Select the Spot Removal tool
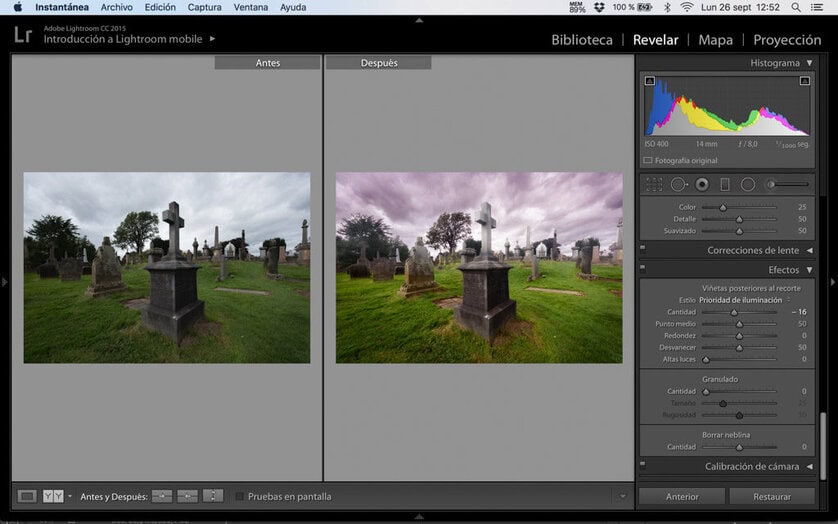838x524 pixels. [678, 184]
